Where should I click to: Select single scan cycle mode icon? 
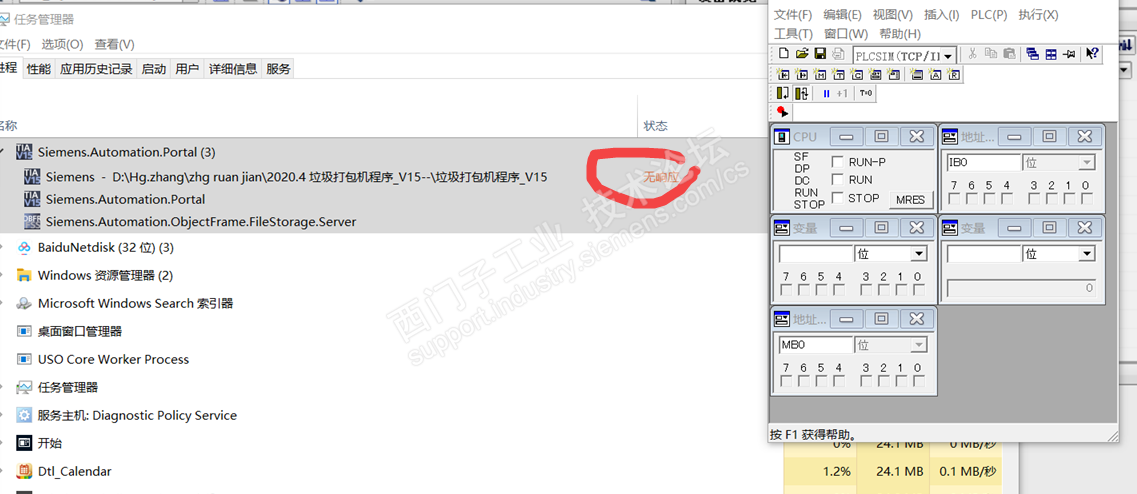coord(782,94)
